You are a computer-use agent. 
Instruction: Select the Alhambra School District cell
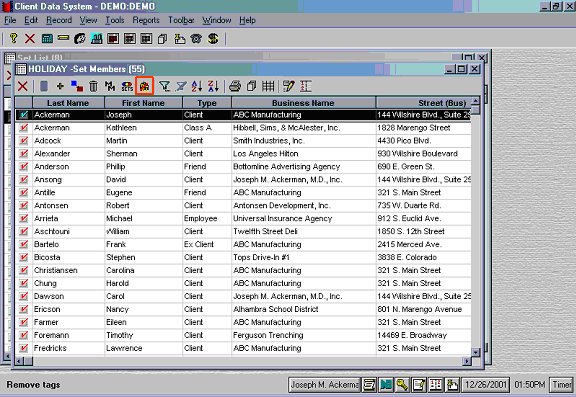coord(303,309)
